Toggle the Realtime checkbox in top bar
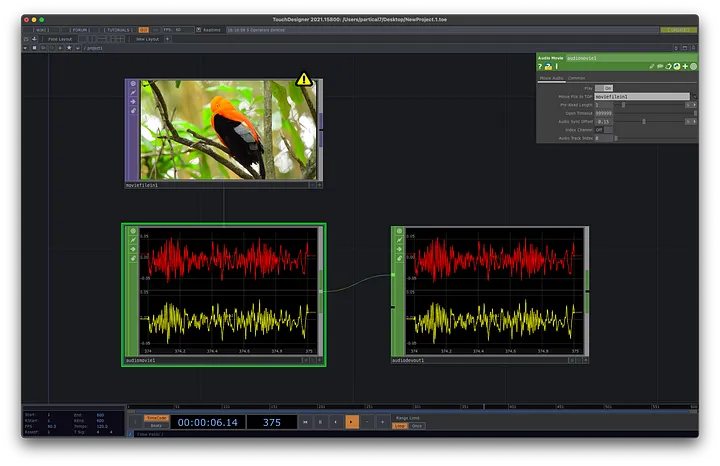The height and width of the screenshot is (466, 720). (197, 30)
